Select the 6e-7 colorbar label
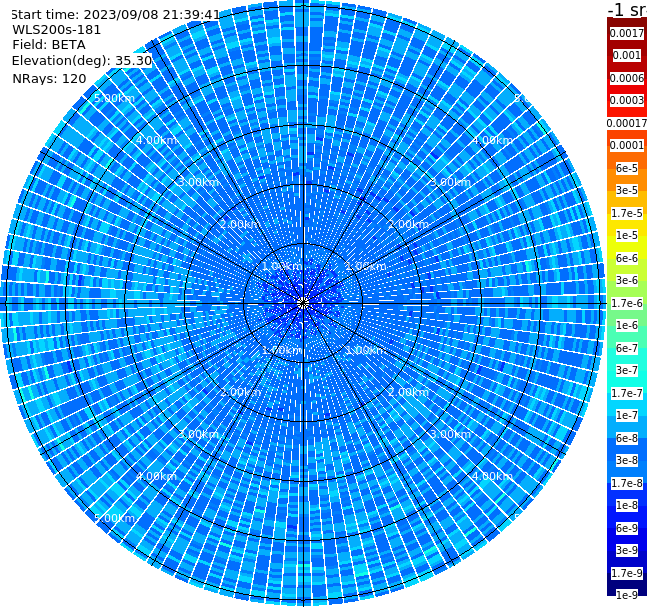The image size is (647, 607). click(x=627, y=348)
